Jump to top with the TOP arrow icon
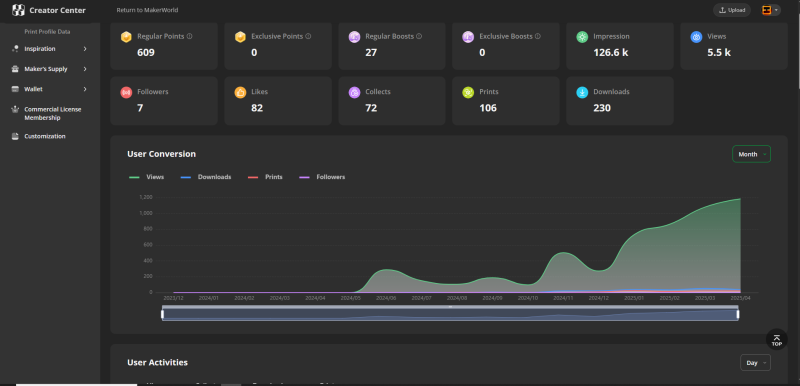Image resolution: width=800 pixels, height=386 pixels. point(777,340)
